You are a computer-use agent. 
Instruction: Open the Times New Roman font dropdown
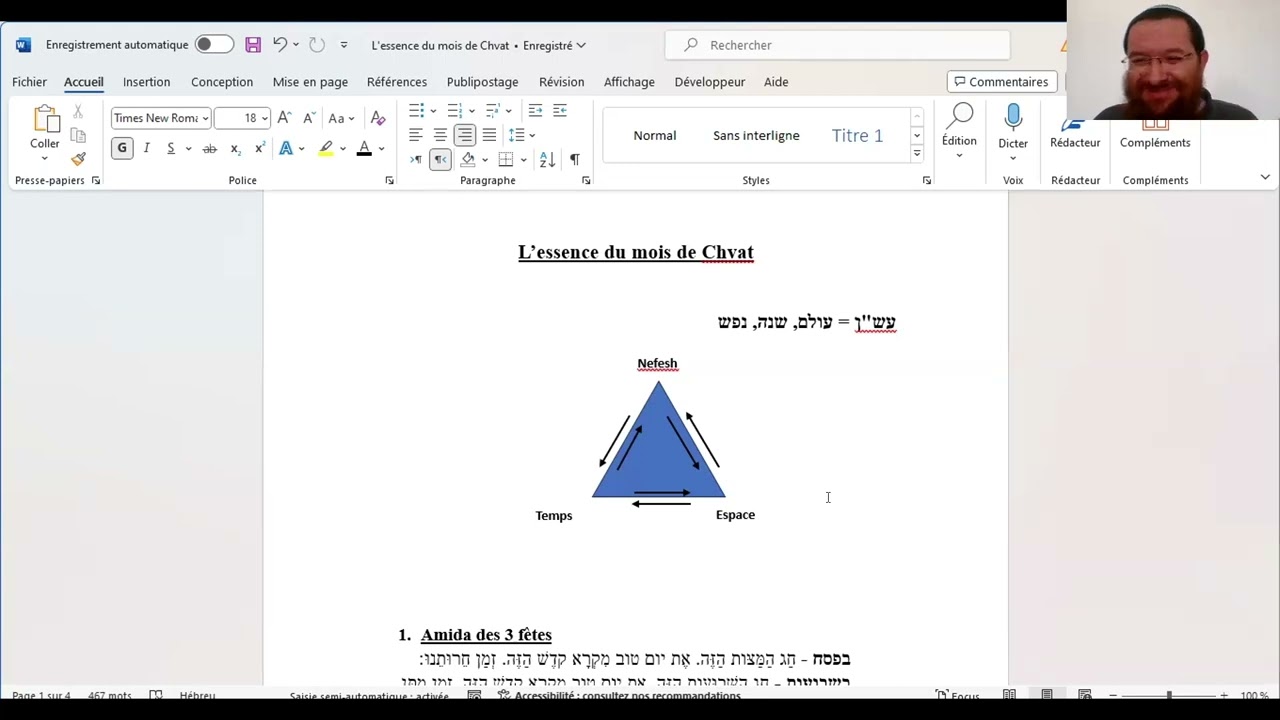[205, 118]
